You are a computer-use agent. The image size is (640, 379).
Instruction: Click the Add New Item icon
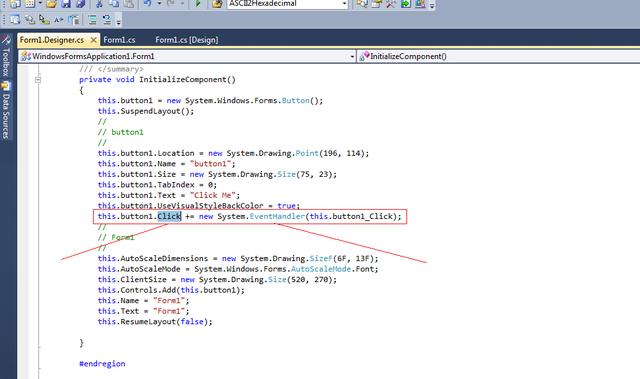(30, 4)
